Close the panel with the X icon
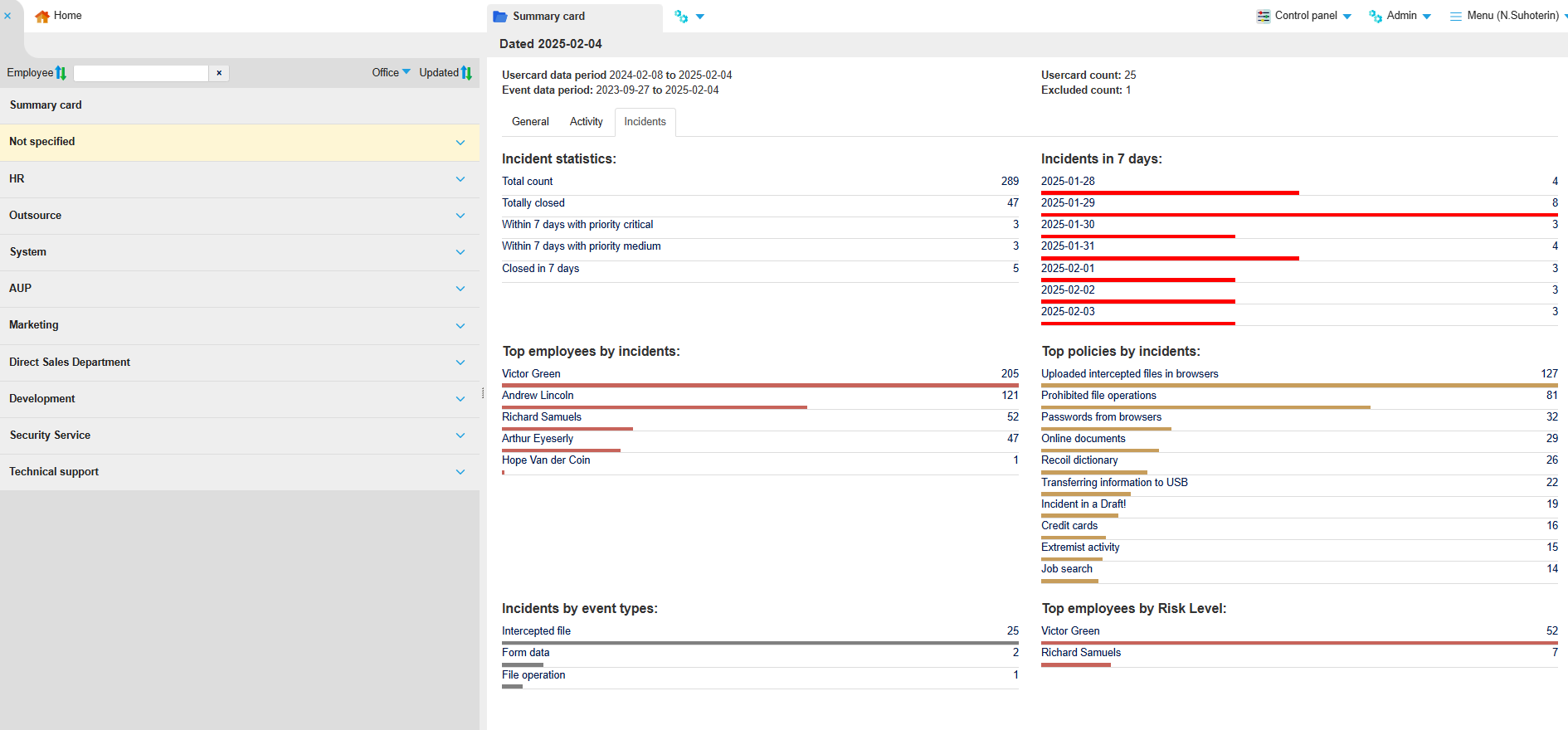This screenshot has height=730, width=1568. tap(7, 16)
